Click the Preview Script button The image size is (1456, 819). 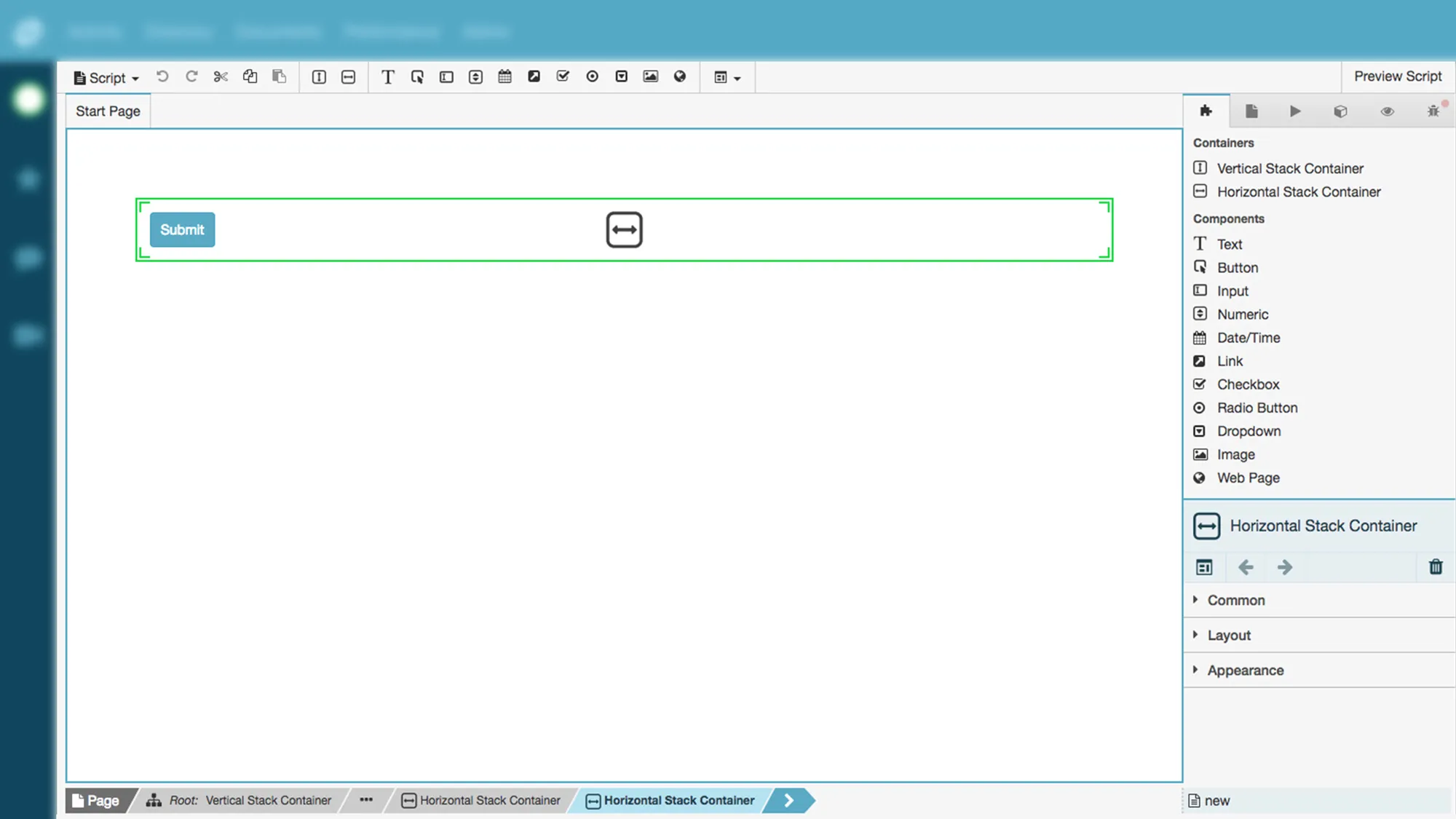pos(1397,76)
